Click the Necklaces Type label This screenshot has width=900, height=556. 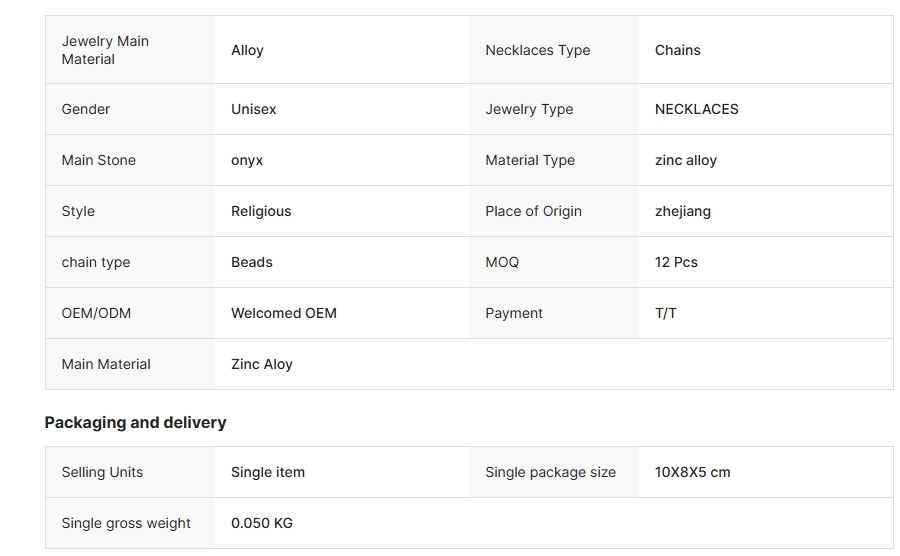point(538,50)
